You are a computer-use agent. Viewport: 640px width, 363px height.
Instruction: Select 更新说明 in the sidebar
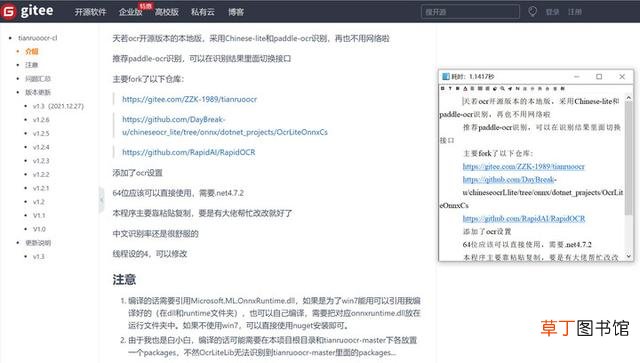tap(38, 243)
